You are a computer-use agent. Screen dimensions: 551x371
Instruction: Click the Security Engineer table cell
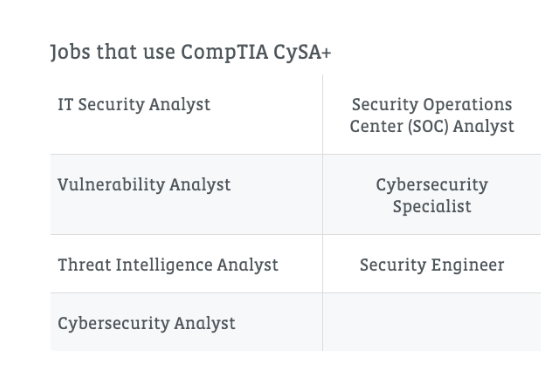[x=432, y=264]
